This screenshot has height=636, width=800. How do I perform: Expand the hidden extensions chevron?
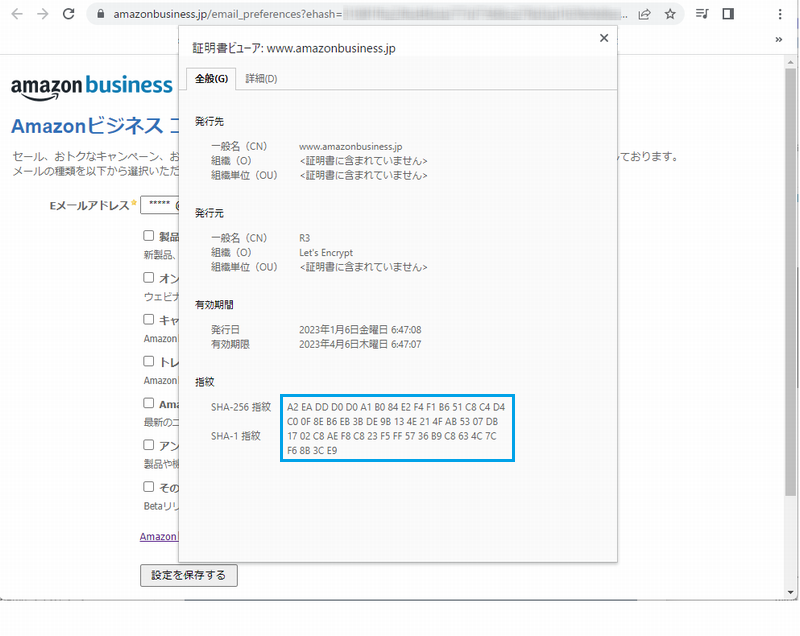779,40
